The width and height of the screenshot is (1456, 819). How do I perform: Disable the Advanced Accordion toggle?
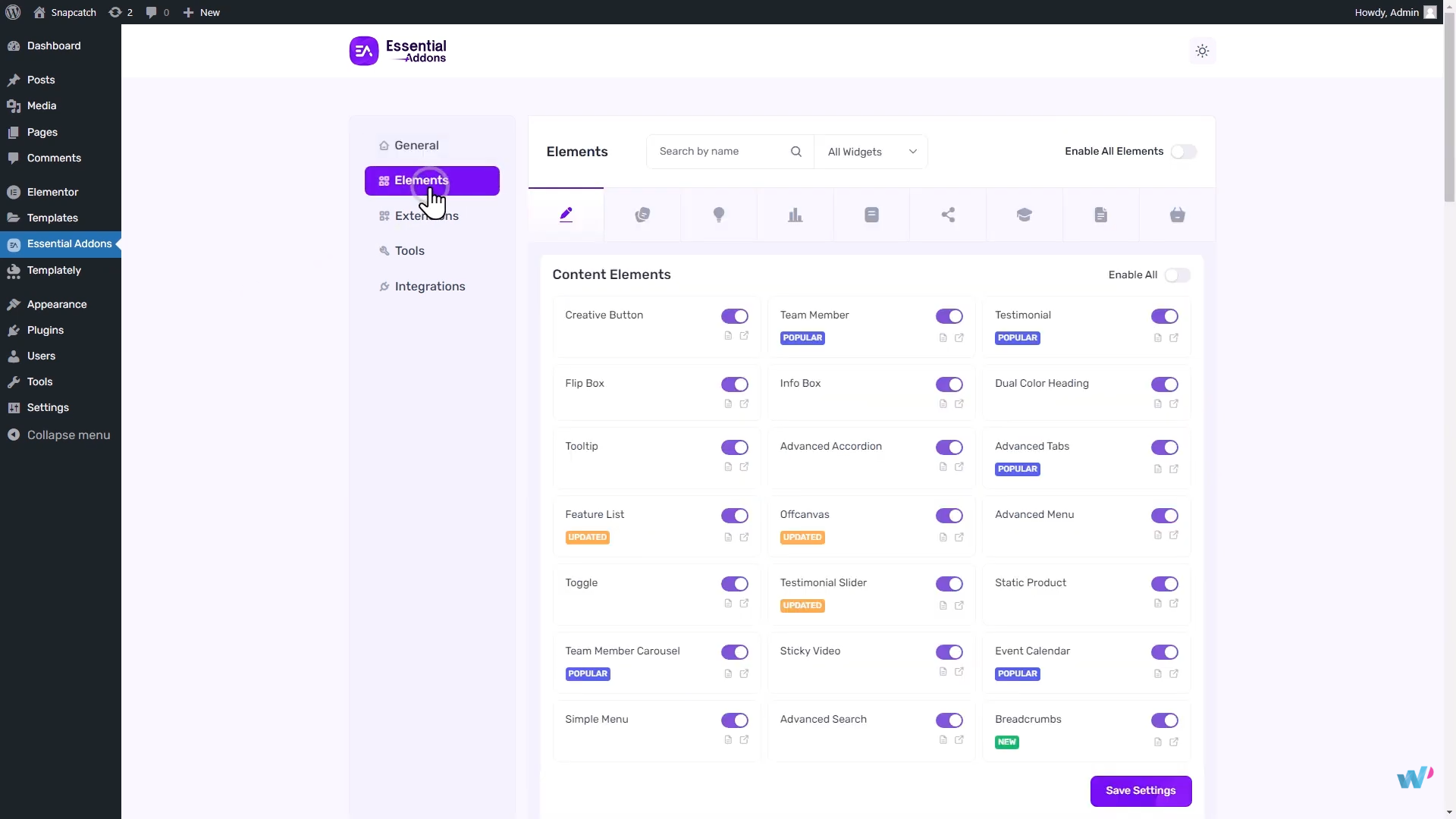[x=949, y=447]
